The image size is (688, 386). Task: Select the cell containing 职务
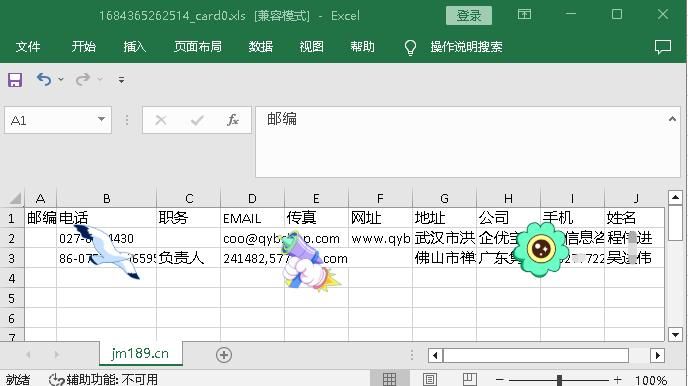(x=188, y=218)
